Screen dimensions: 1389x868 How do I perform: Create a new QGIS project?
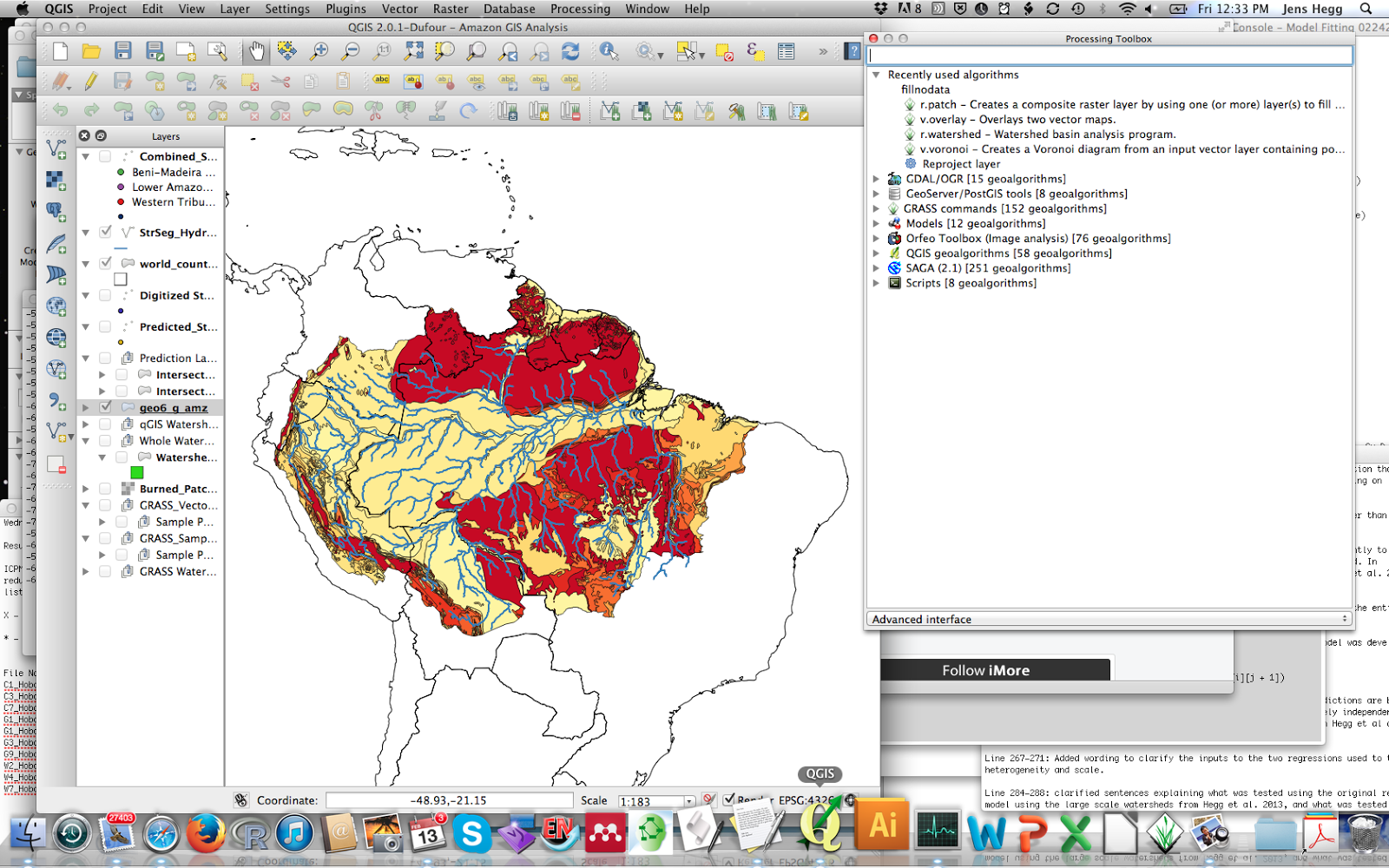pos(60,51)
